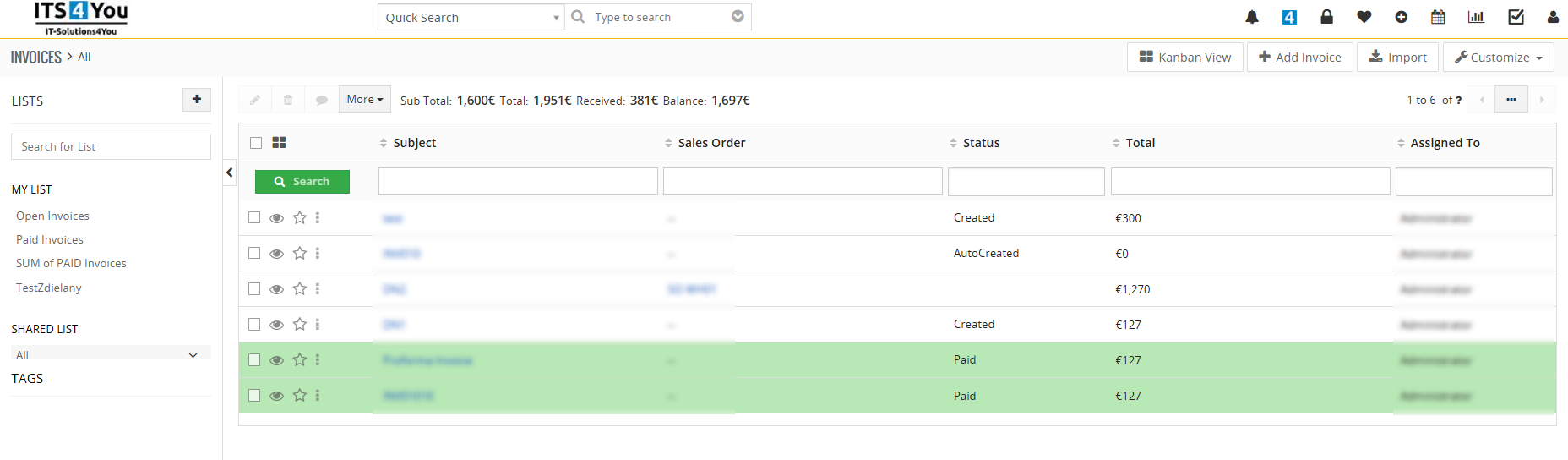Image resolution: width=1568 pixels, height=460 pixels.
Task: Expand the More actions dropdown
Action: pyautogui.click(x=364, y=100)
